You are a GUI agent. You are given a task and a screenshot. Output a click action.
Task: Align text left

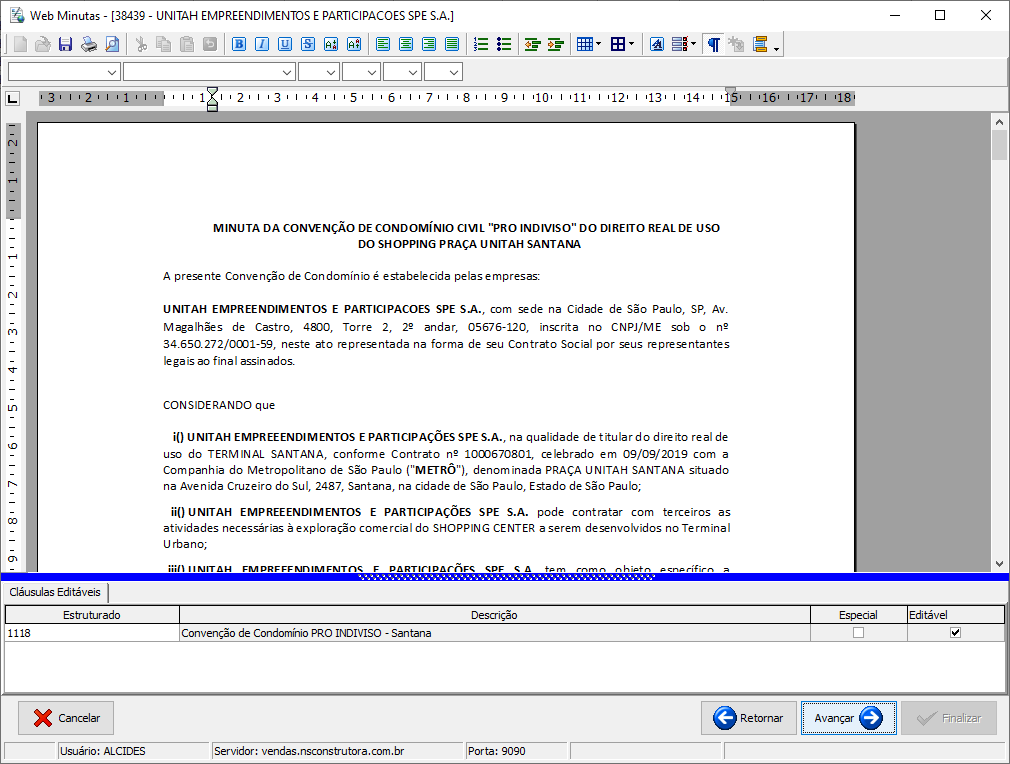383,44
